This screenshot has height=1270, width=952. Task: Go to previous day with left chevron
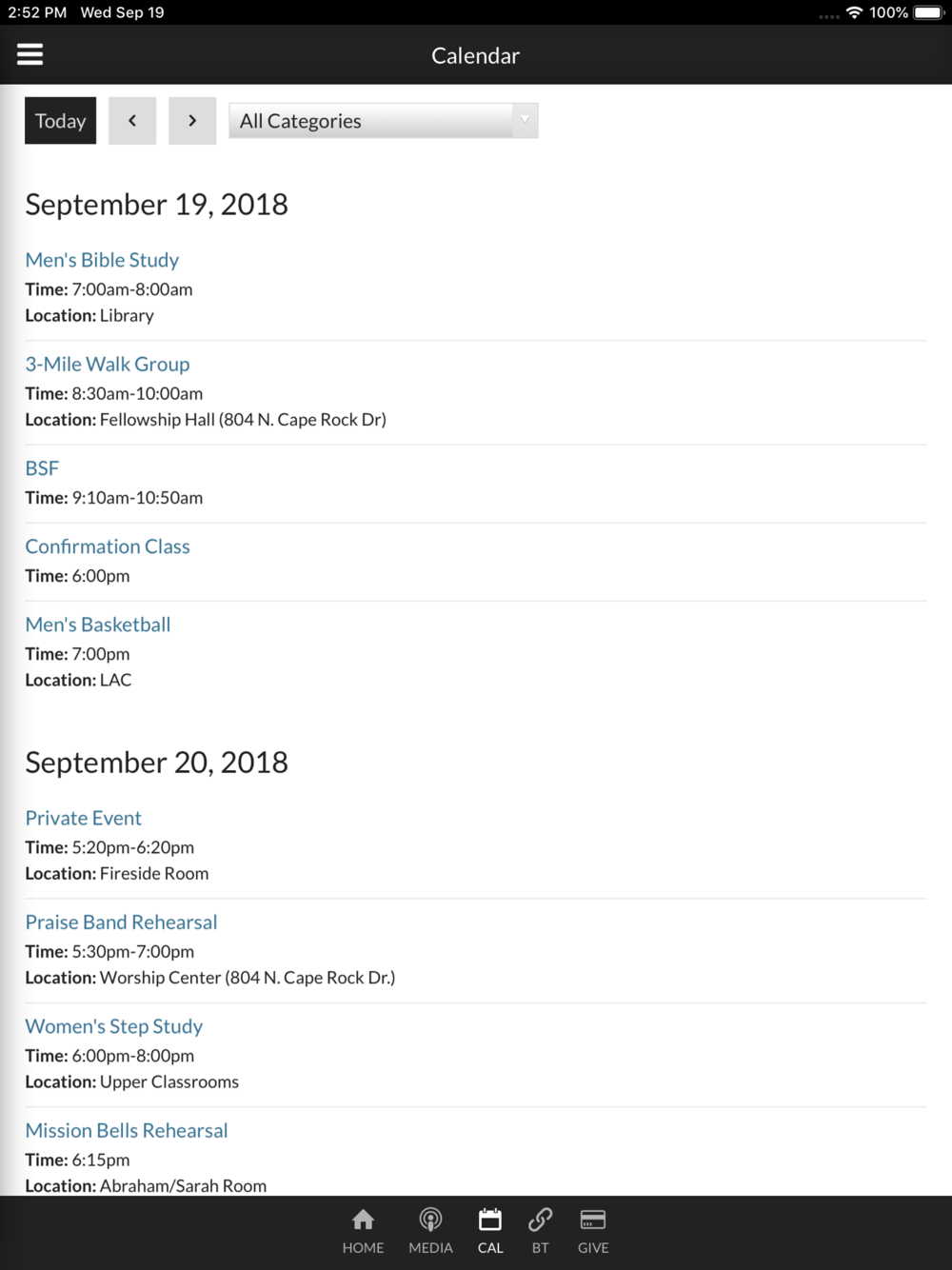(132, 121)
